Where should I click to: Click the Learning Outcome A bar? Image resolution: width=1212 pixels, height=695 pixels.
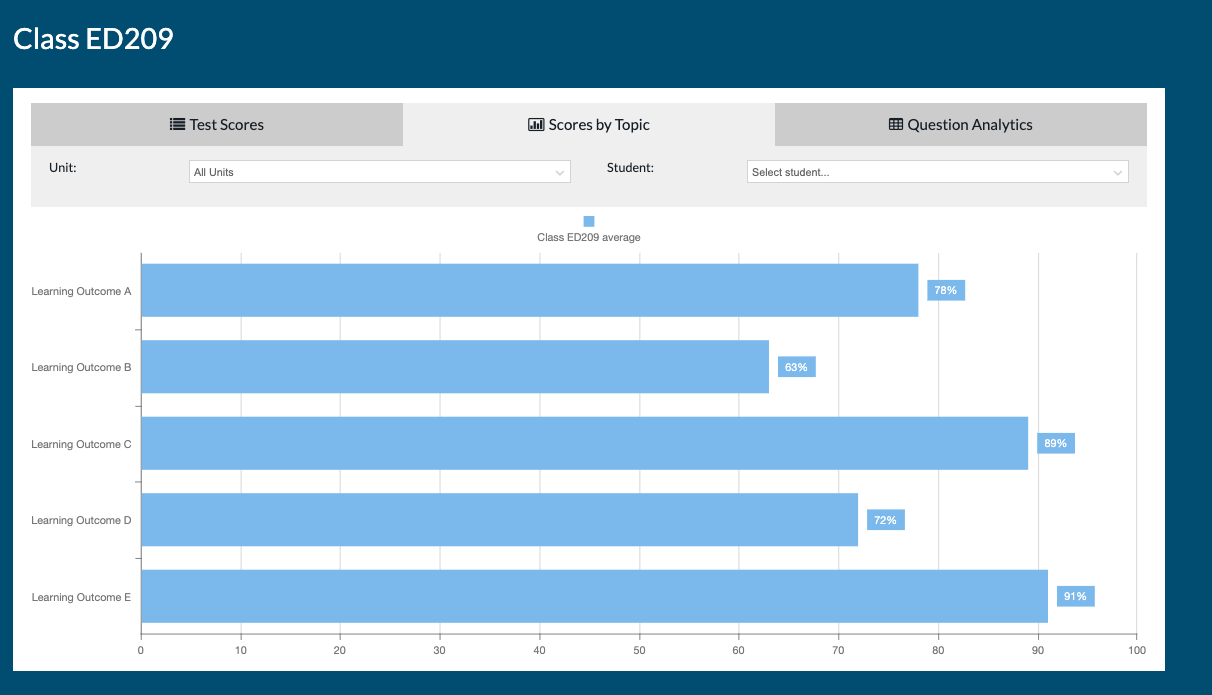(x=529, y=291)
